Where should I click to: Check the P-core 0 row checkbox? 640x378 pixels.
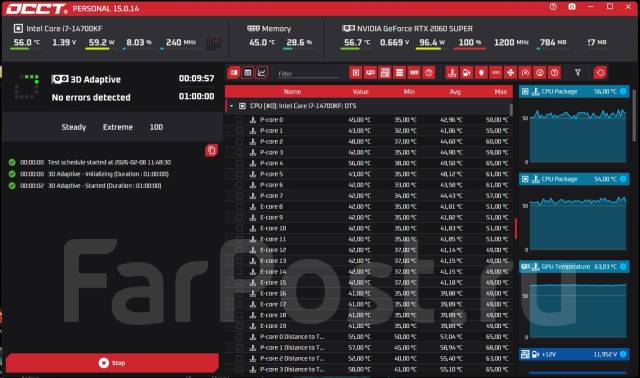click(x=239, y=120)
